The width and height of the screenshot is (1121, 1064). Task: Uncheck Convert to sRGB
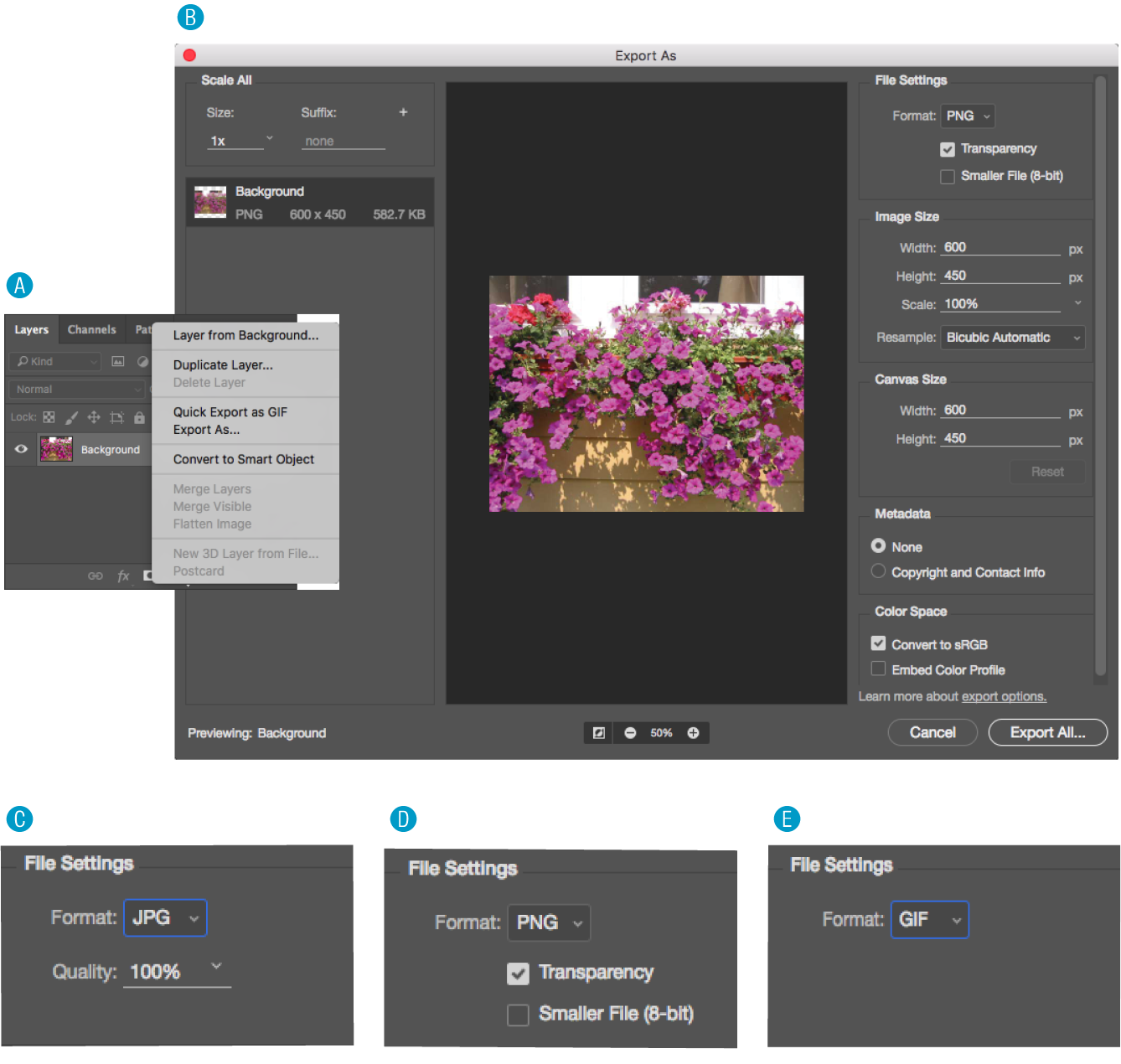click(878, 643)
